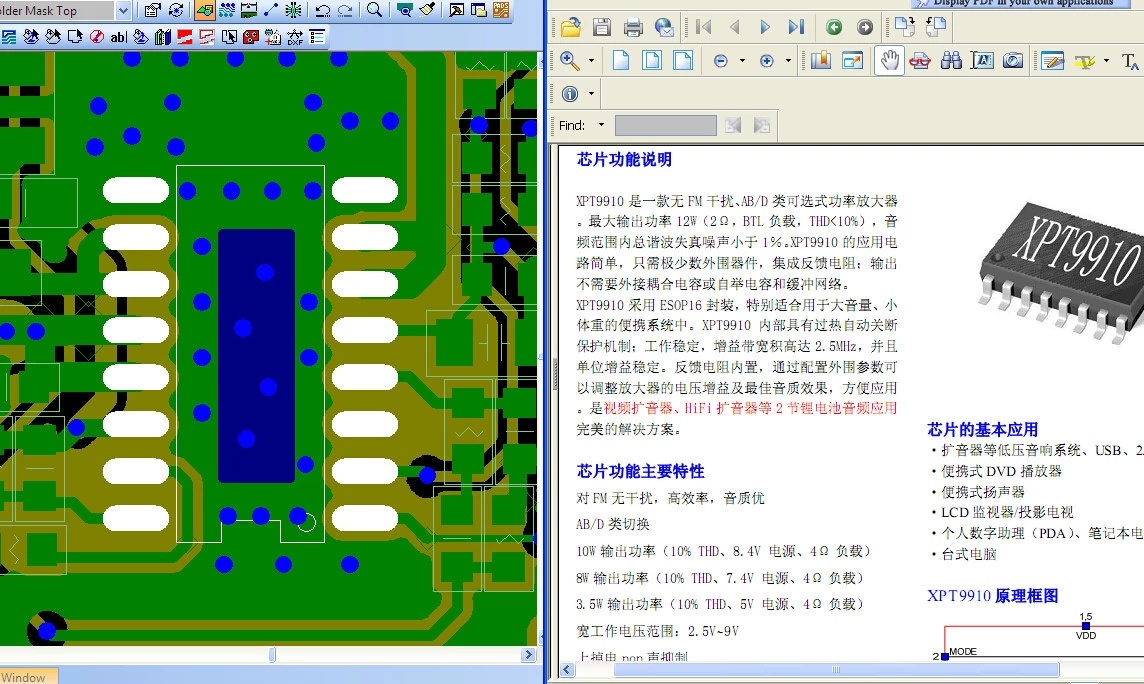Click the Board view icon
The height and width of the screenshot is (684, 1144).
404,10
